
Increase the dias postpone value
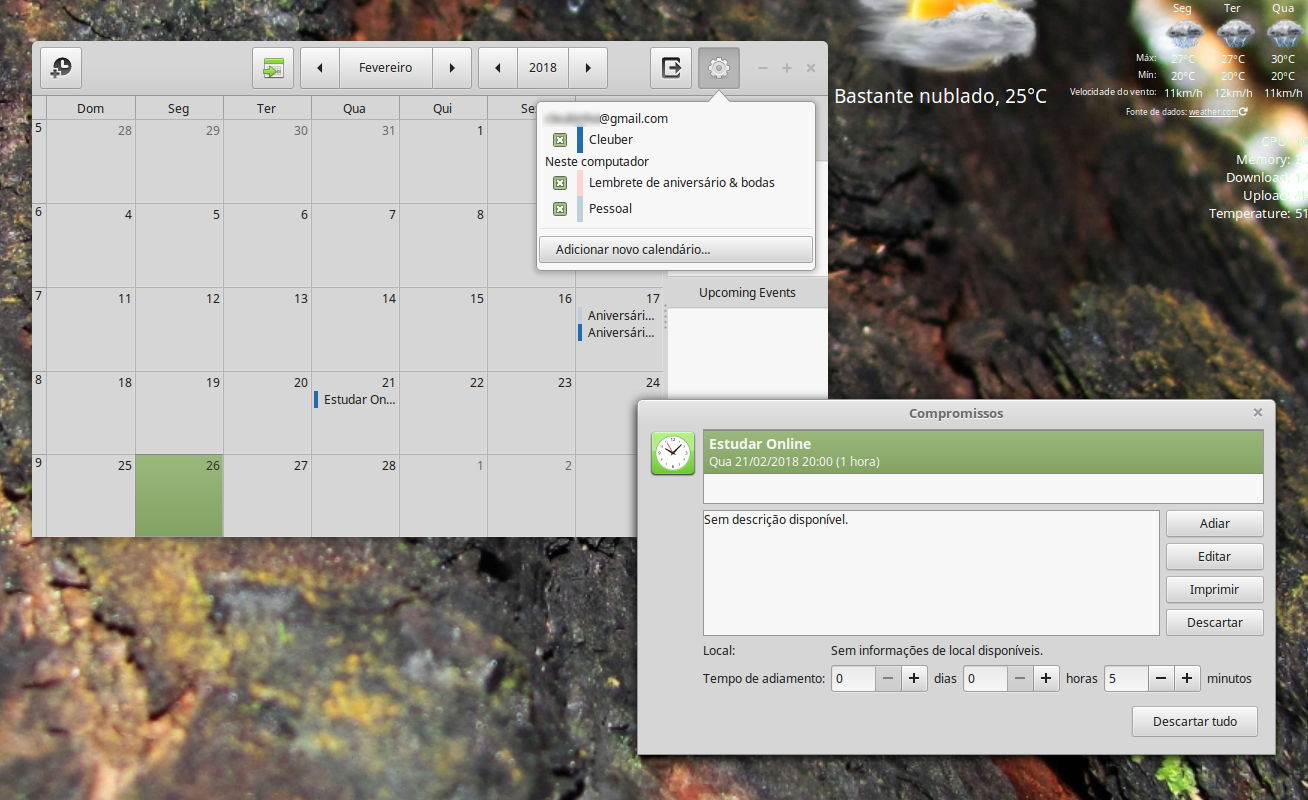(x=914, y=678)
